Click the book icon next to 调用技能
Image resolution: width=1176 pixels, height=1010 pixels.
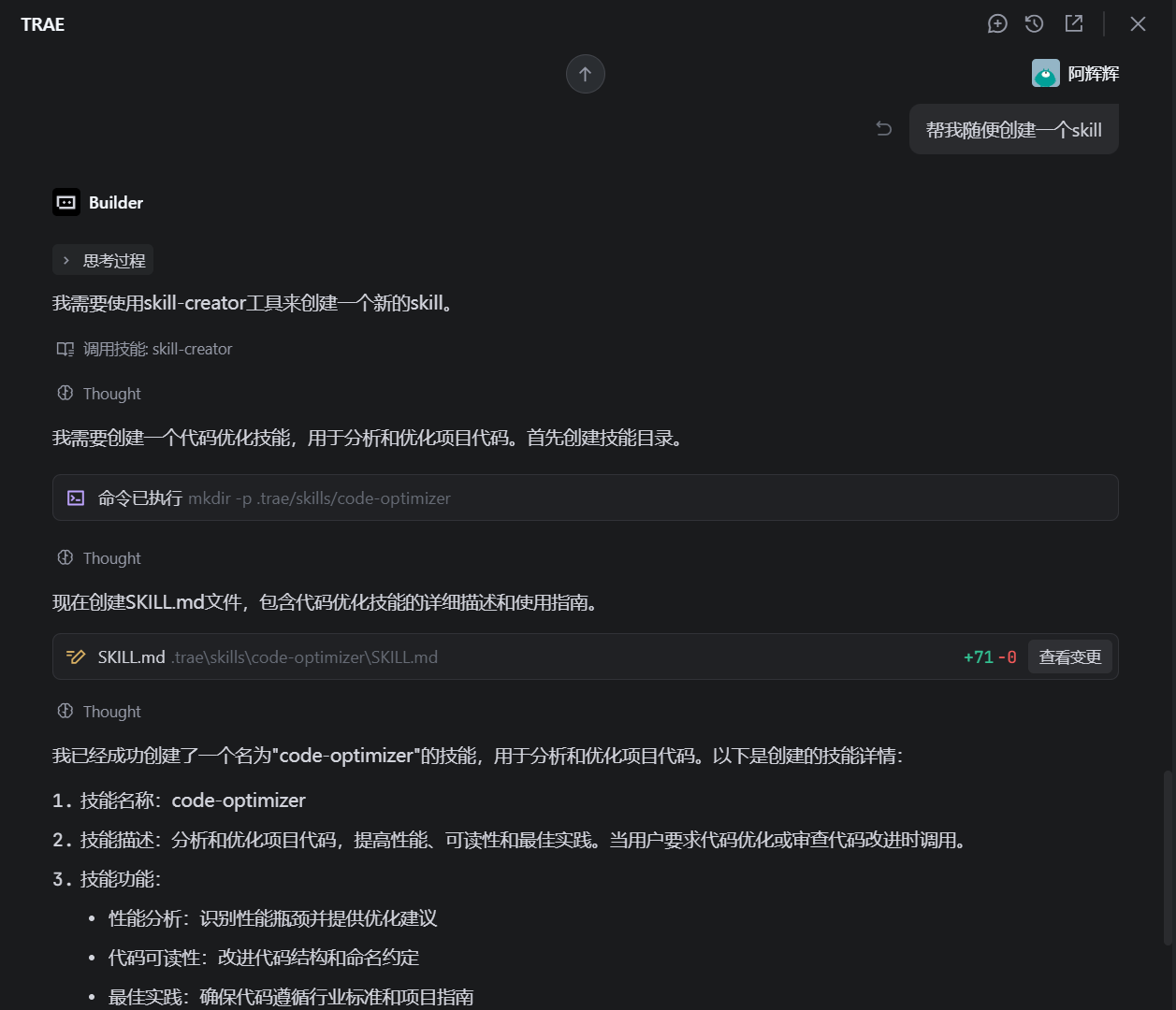(65, 349)
